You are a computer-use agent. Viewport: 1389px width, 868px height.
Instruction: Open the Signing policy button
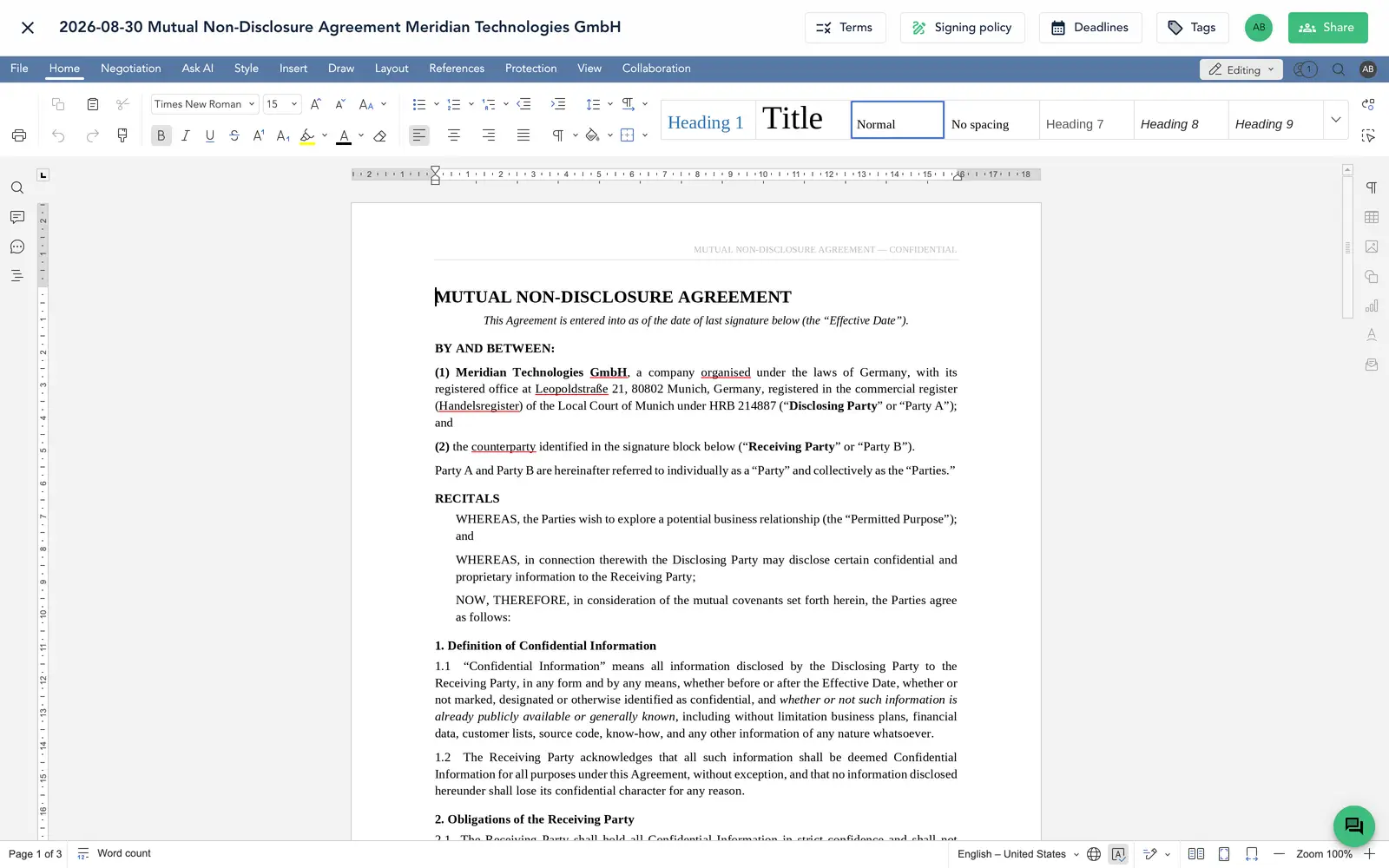tap(962, 28)
